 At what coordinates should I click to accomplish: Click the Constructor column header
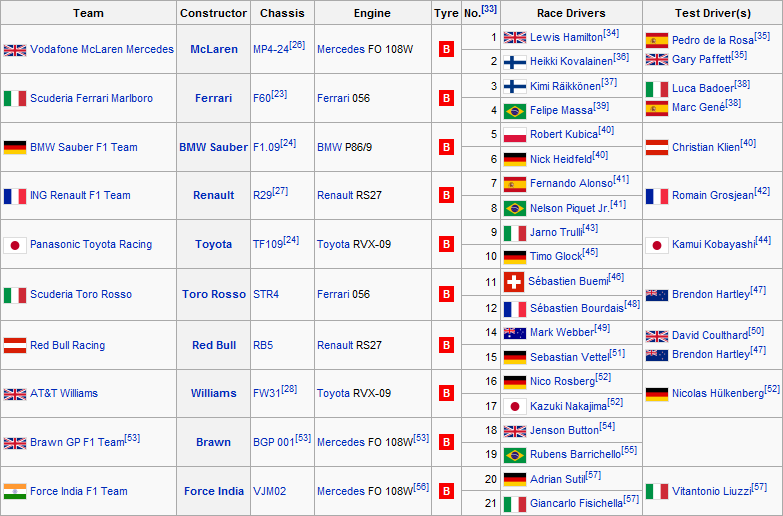(x=213, y=13)
